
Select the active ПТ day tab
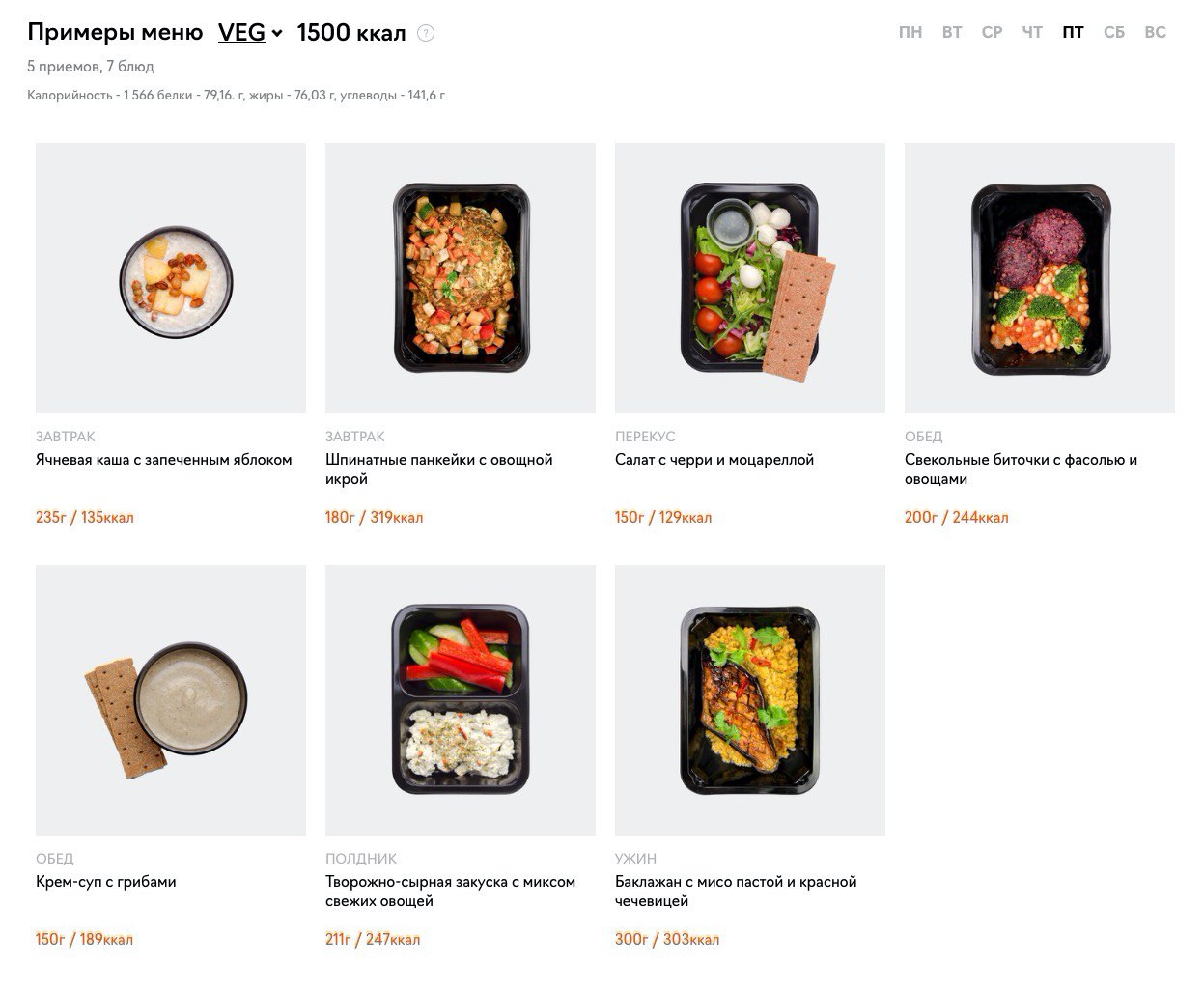(1073, 33)
